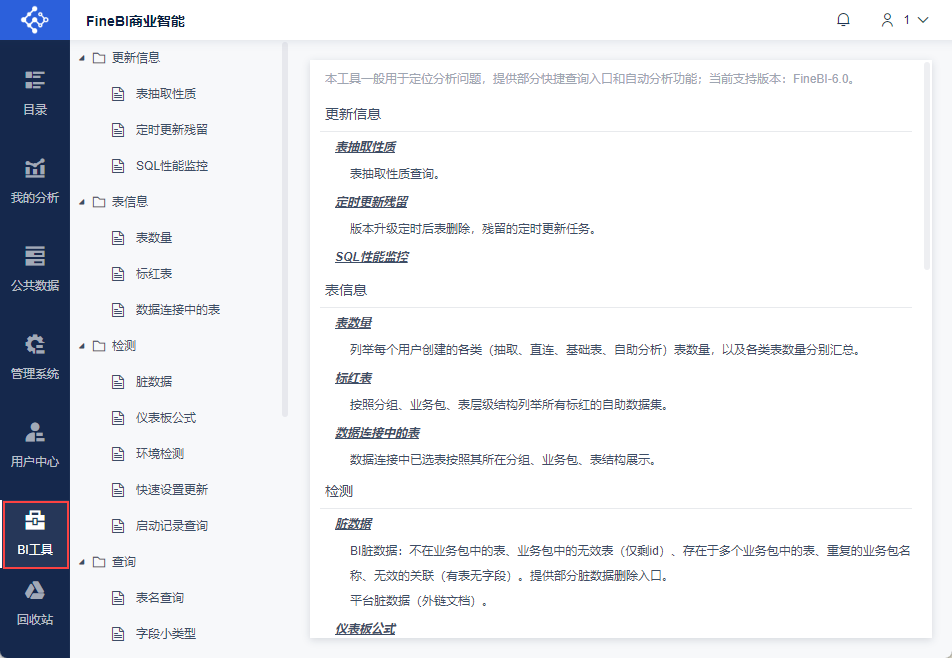952x658 pixels.
Task: Open 脏数据 tree item
Action: 154,382
